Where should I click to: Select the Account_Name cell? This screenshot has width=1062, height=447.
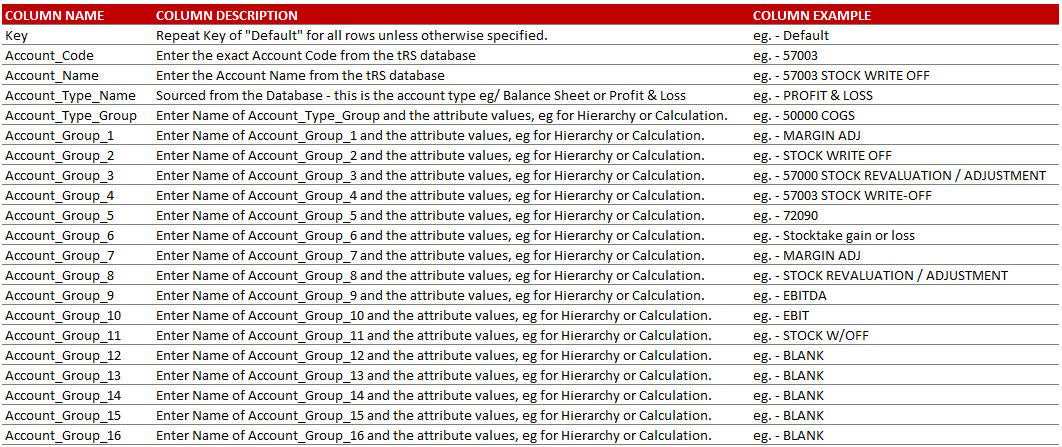(52, 75)
